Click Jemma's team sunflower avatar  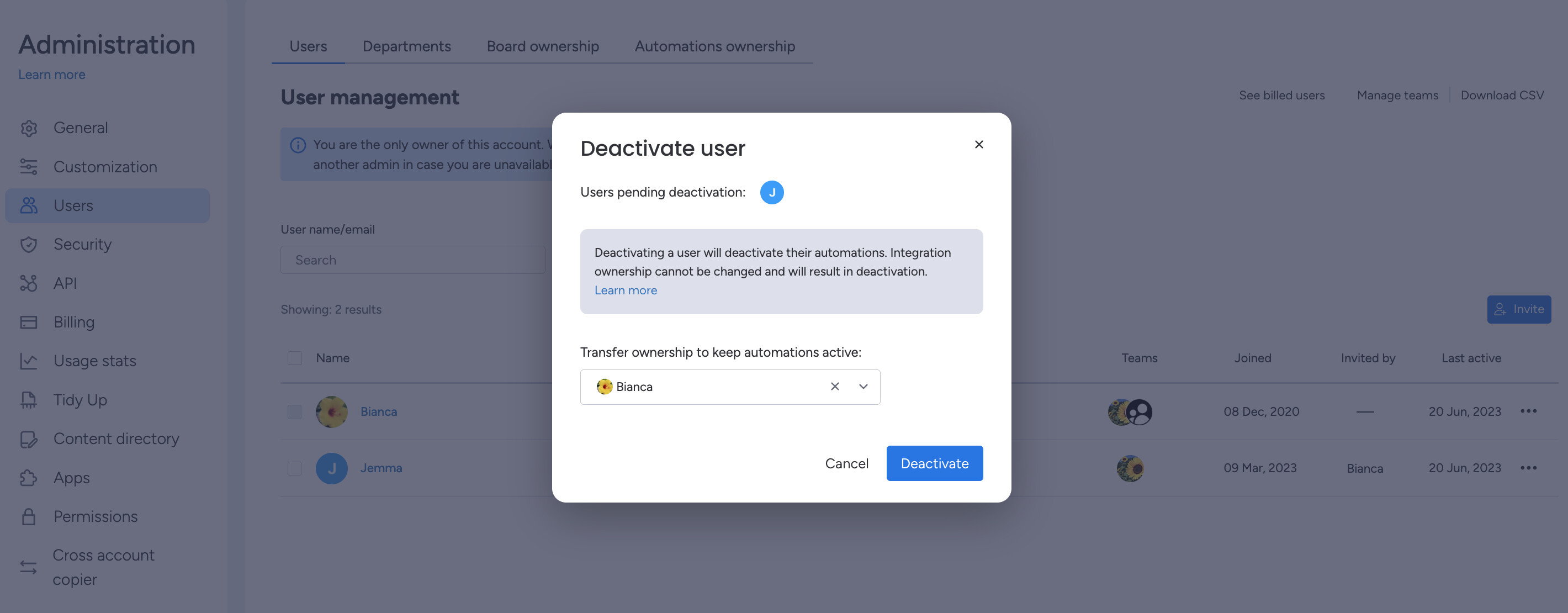coord(1130,469)
